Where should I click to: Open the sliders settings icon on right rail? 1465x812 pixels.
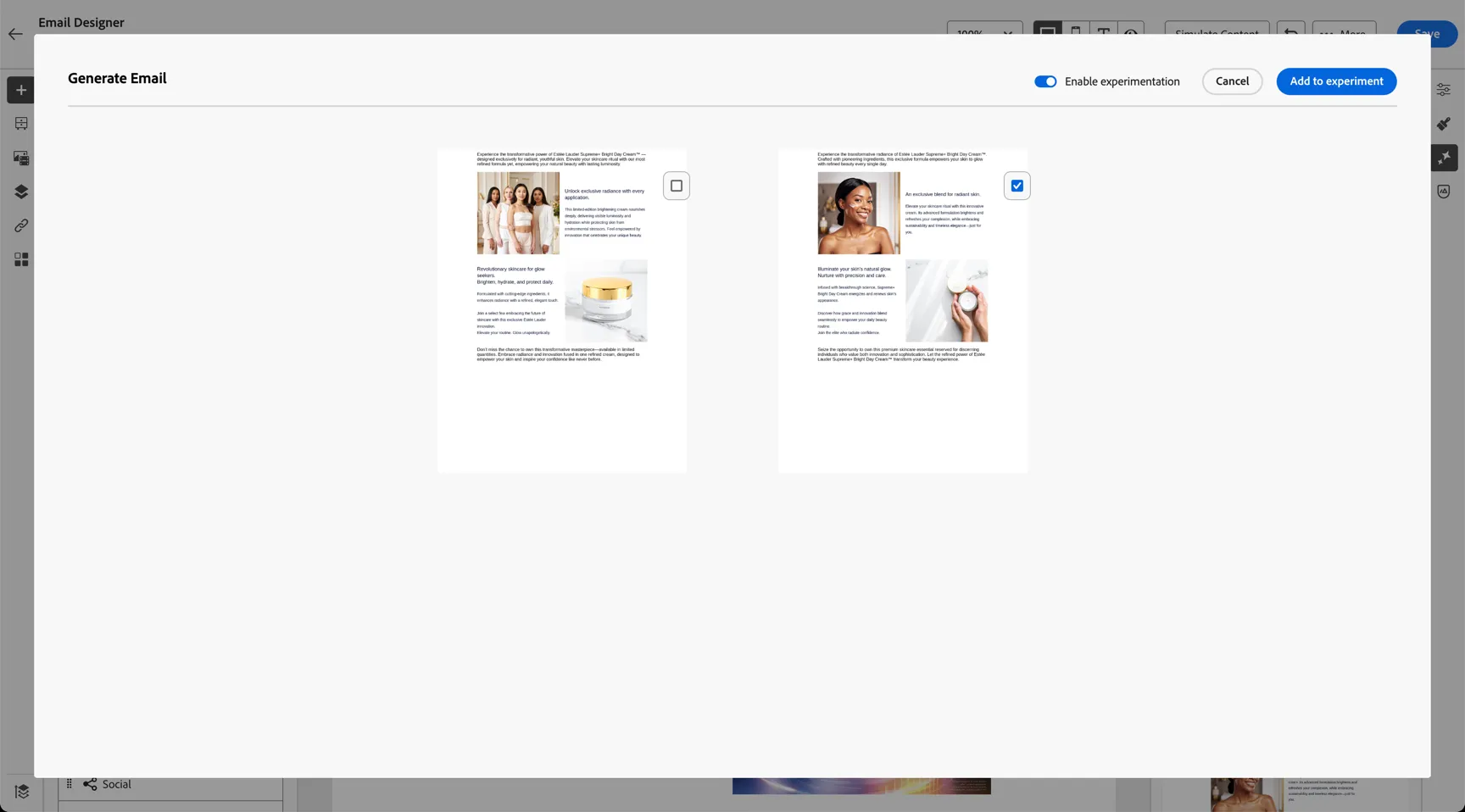[x=1443, y=90]
